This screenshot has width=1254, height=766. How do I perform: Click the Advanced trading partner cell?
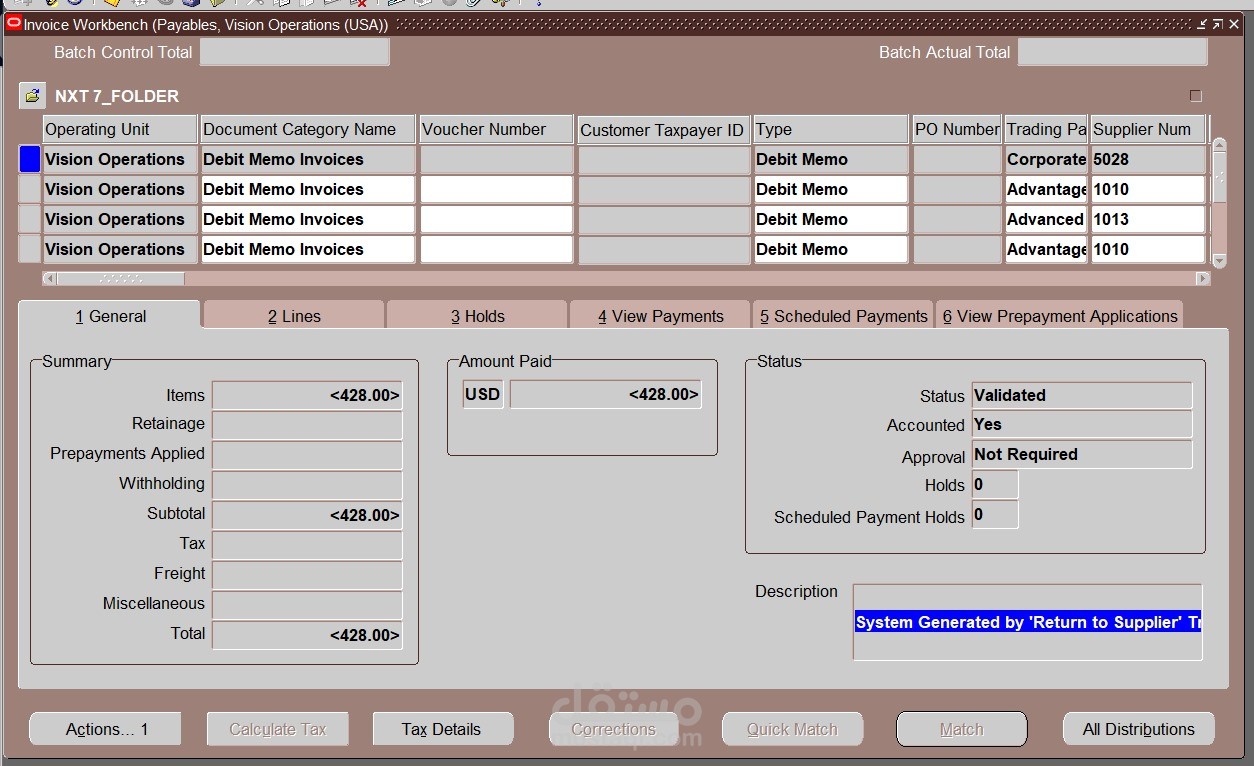tap(1046, 219)
